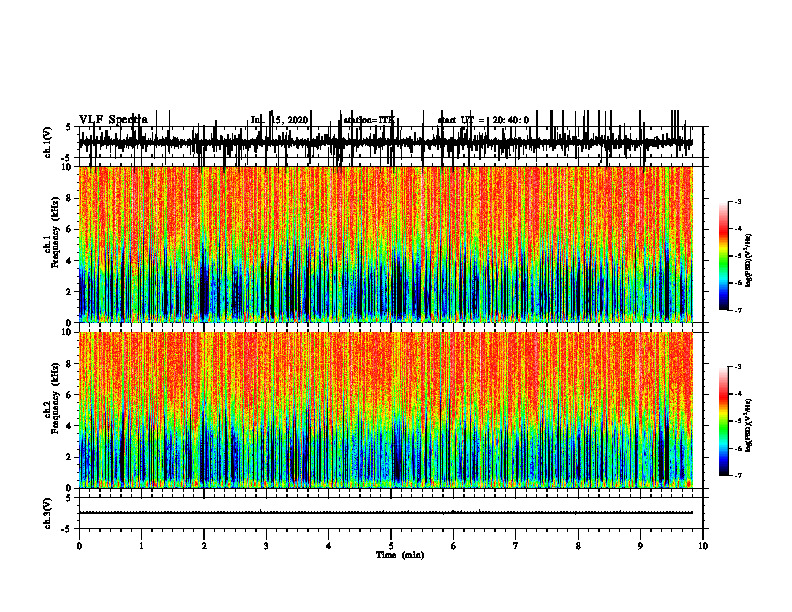Click the 'ch.1(V)' waveform axis label
This screenshot has height=612, width=792.
click(48, 142)
